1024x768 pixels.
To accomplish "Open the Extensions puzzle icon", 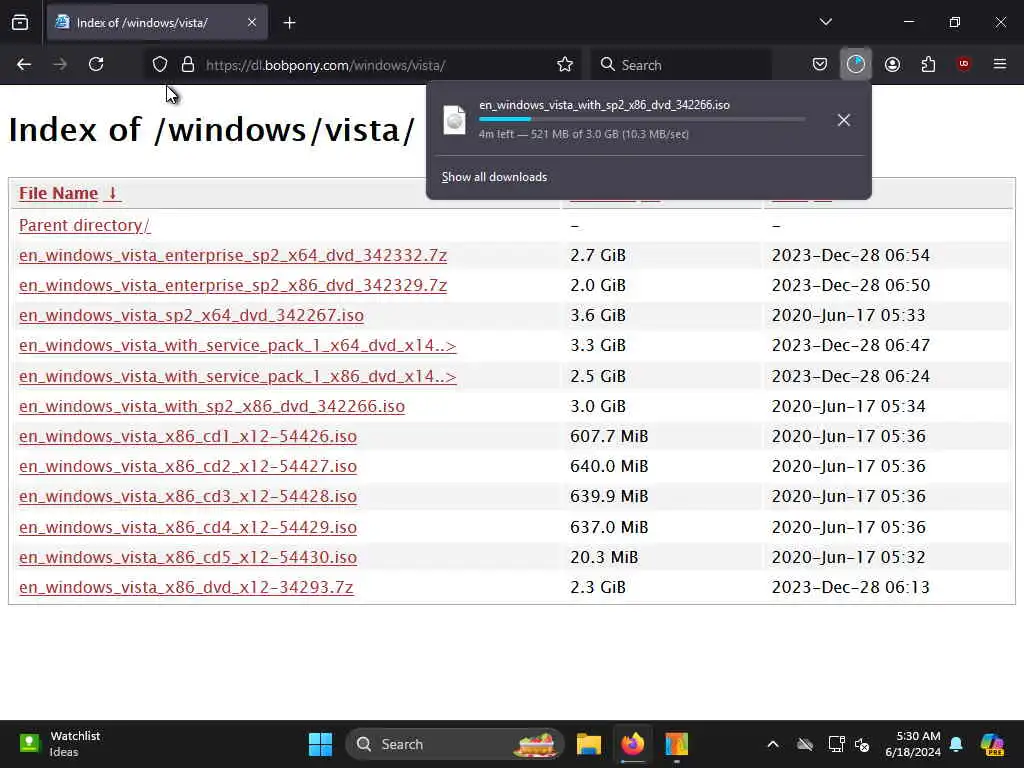I will [928, 65].
